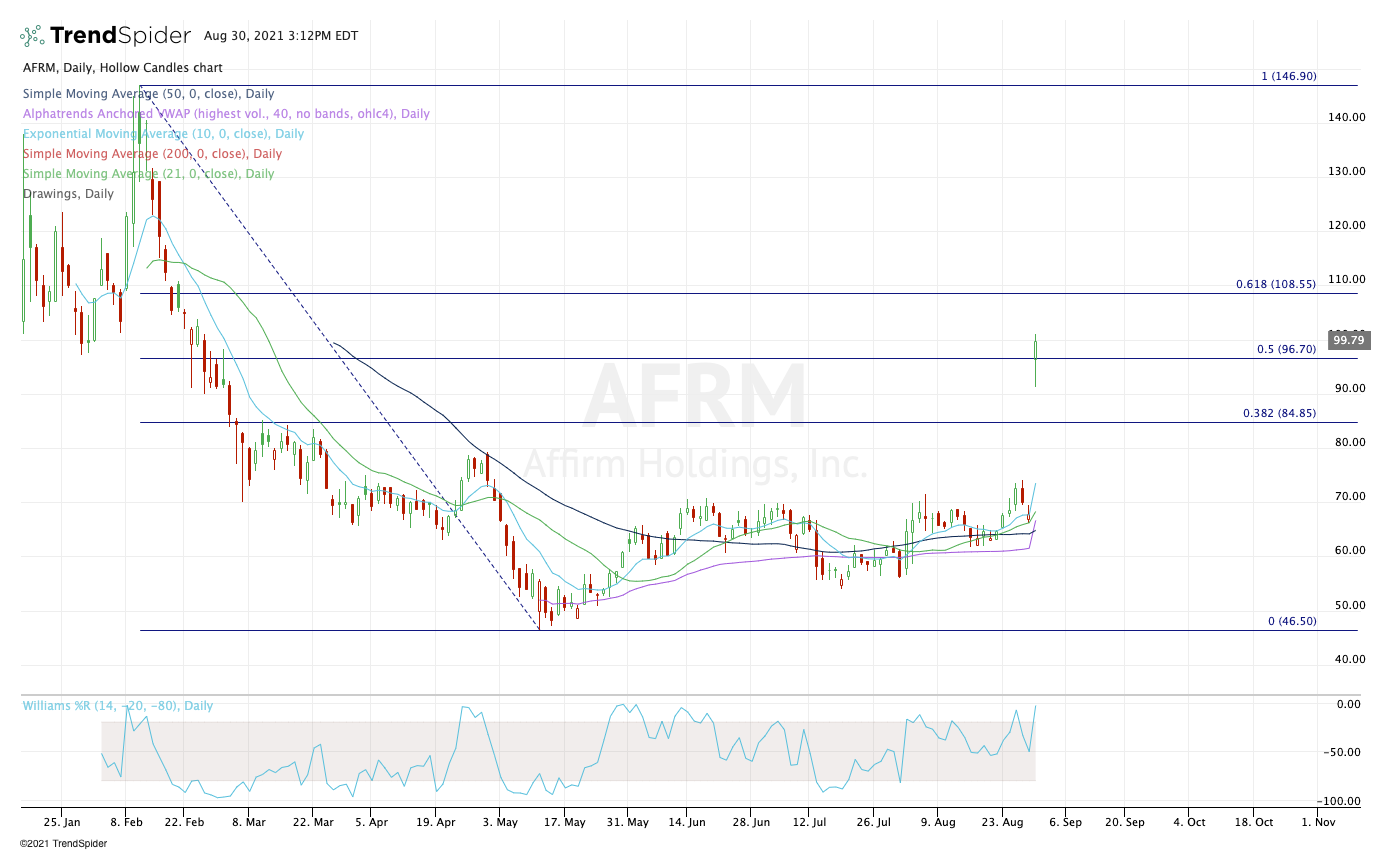This screenshot has height=853, width=1391.
Task: Click the TrendSpider logo
Action: pyautogui.click(x=105, y=36)
